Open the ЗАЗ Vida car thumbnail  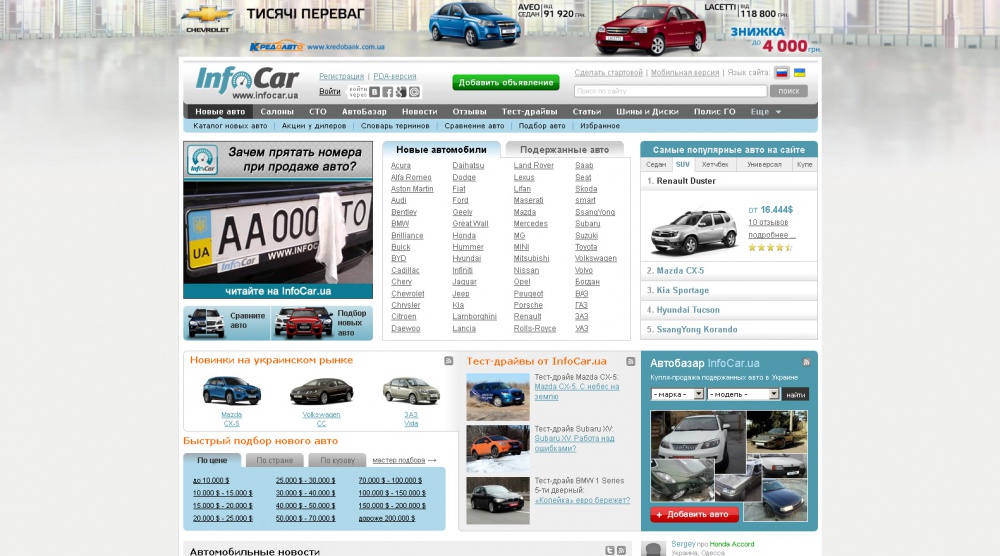411,391
